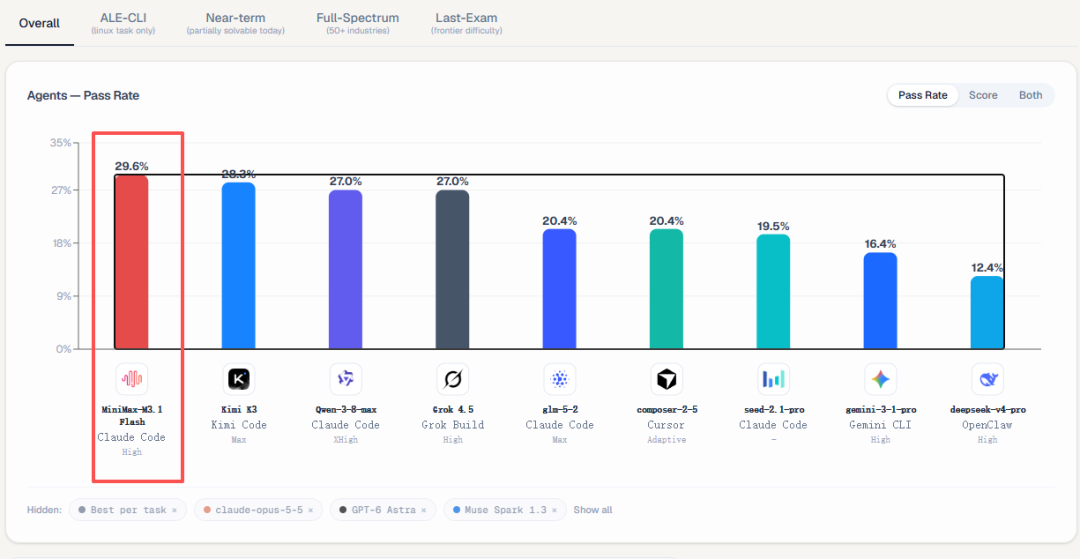This screenshot has height=559, width=1080.
Task: Click the 'Gemini CLI' agent label
Action: click(x=880, y=425)
